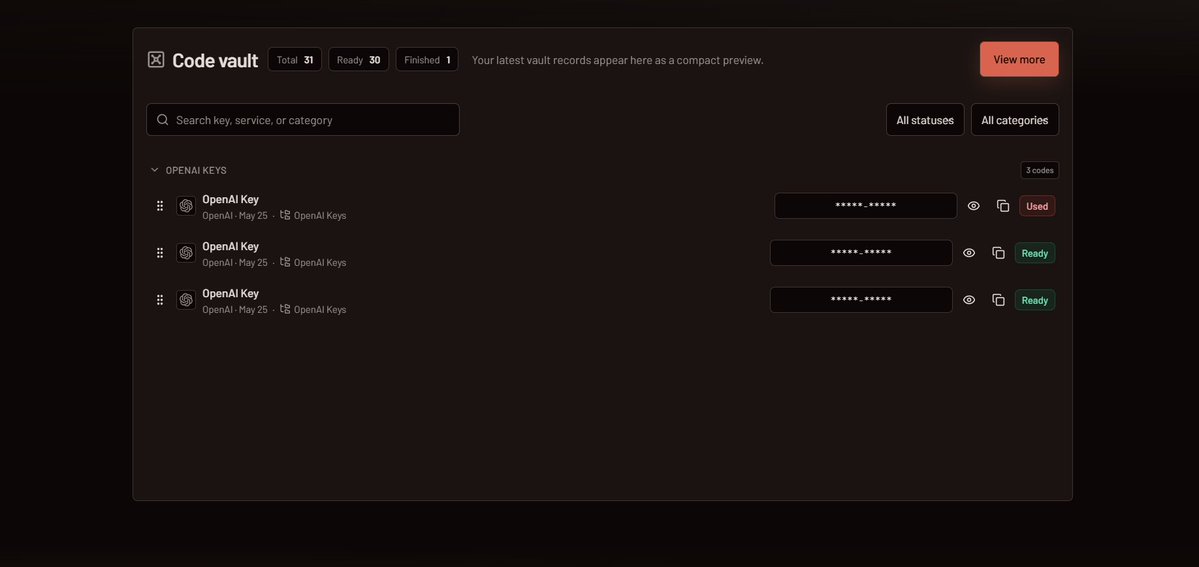Click the Ready badge in the middle row
Viewport: 1199px width, 567px height.
pos(1035,253)
